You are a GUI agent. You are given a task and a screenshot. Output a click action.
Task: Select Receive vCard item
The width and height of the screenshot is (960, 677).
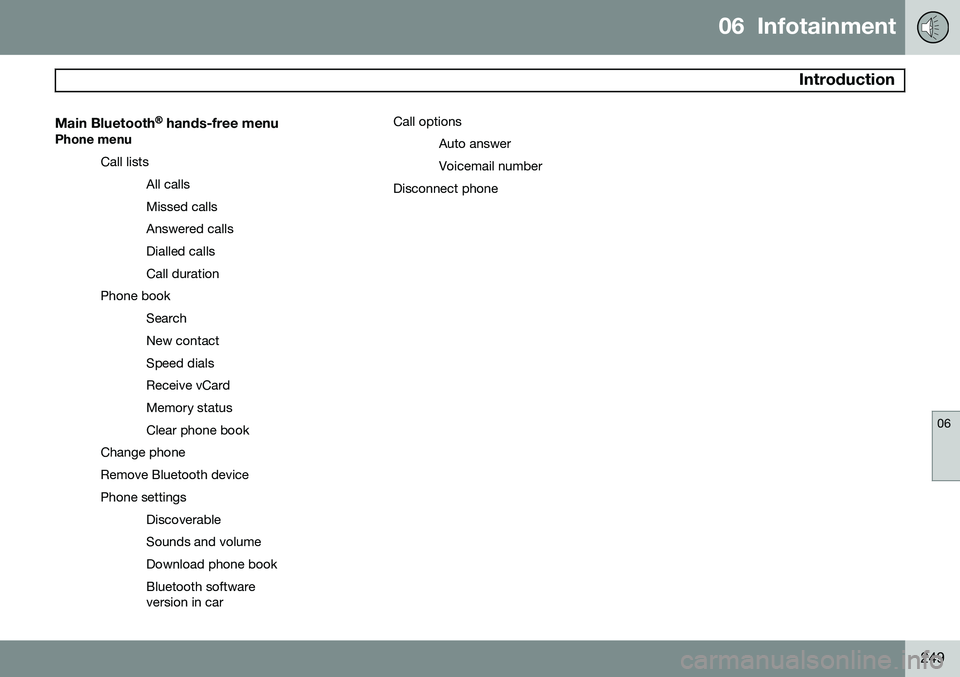pyautogui.click(x=188, y=386)
